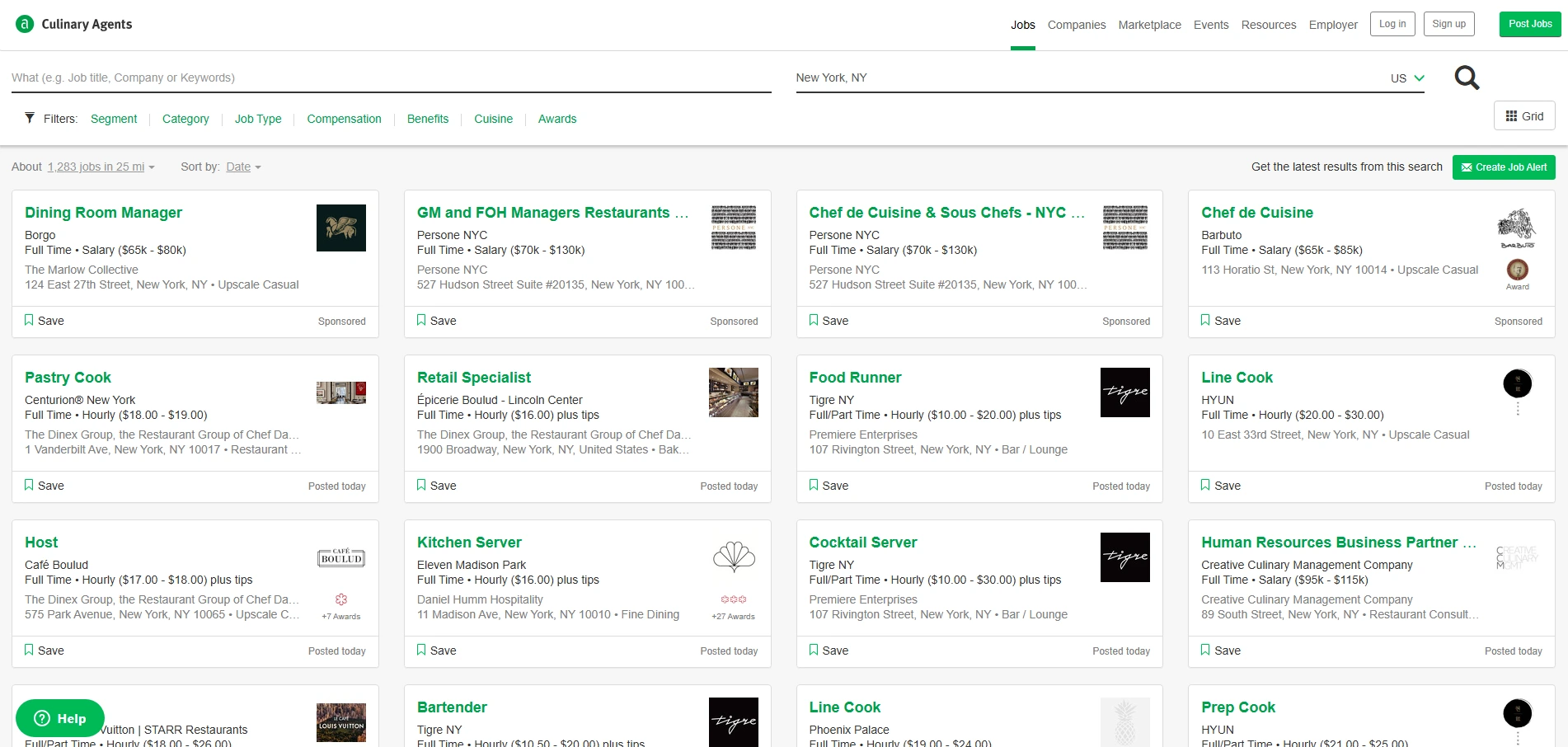Image resolution: width=1568 pixels, height=747 pixels.
Task: Open the Awards filter dropdown
Action: (557, 119)
